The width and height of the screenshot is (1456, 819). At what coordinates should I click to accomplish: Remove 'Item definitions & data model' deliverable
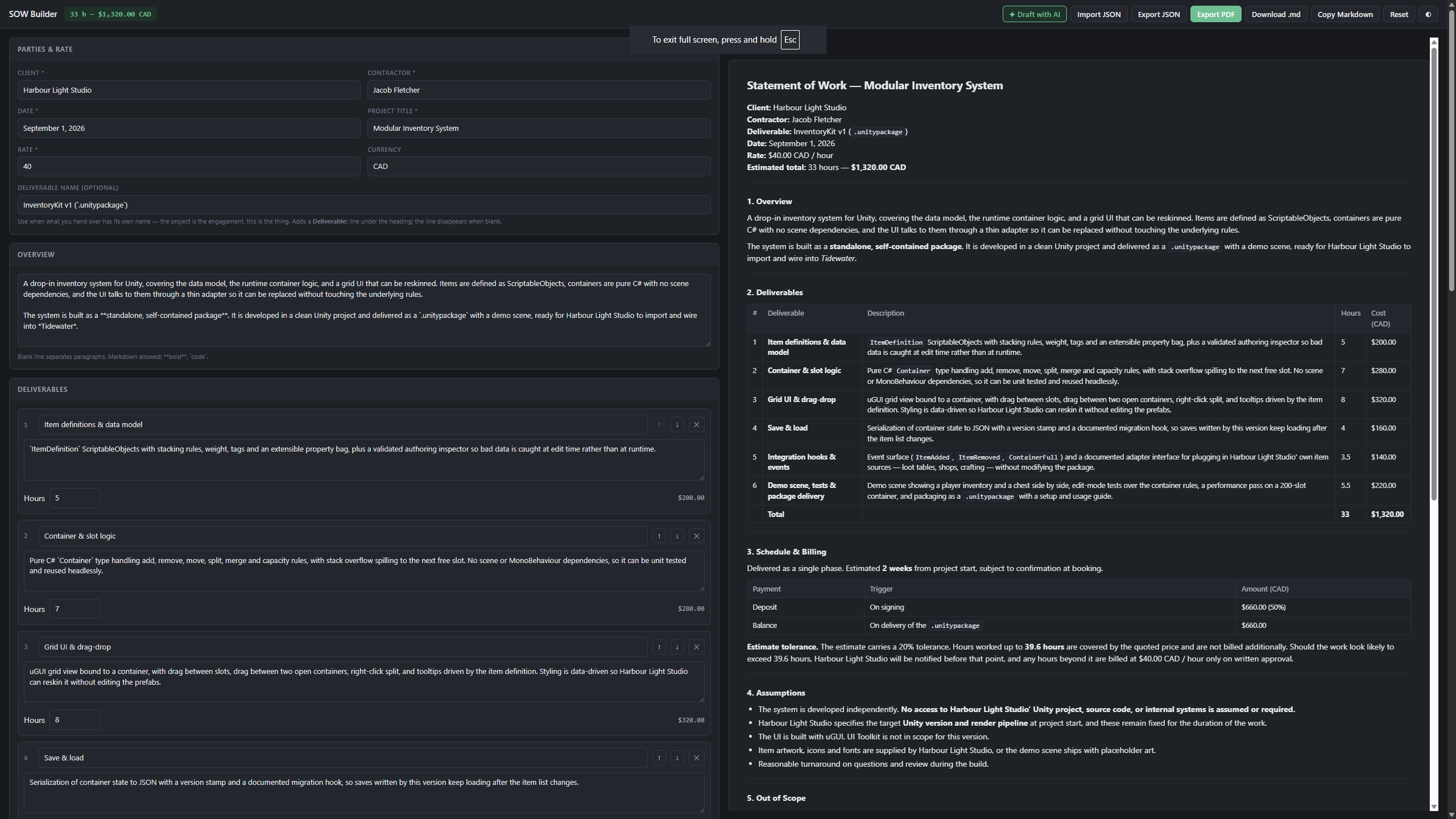coord(696,424)
